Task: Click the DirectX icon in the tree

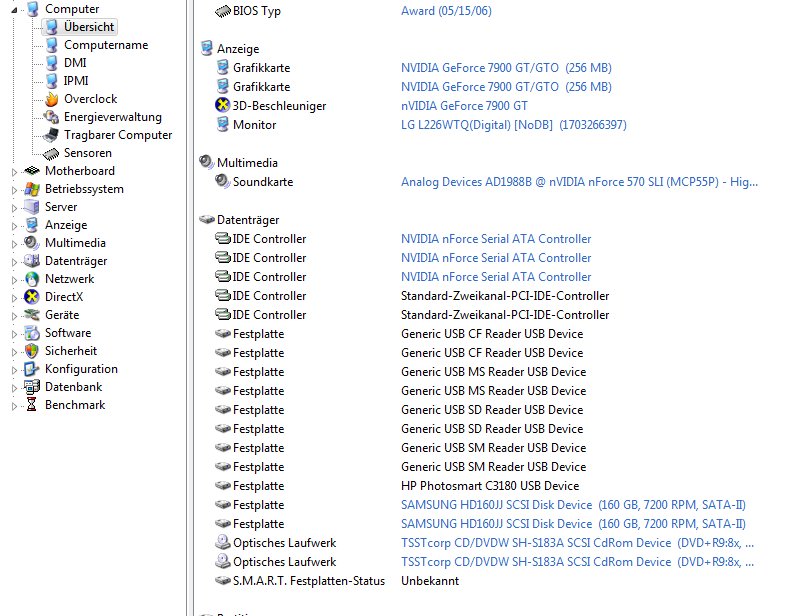Action: 32,297
